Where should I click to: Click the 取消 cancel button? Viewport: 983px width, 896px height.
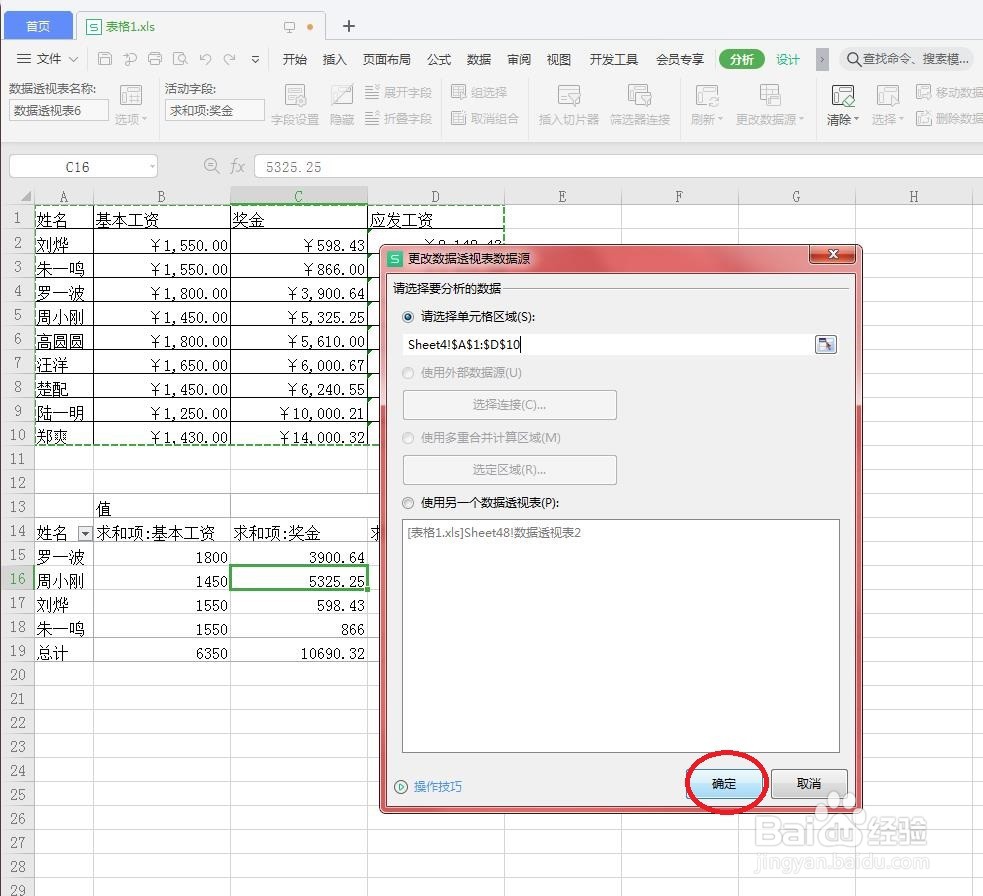[x=808, y=784]
